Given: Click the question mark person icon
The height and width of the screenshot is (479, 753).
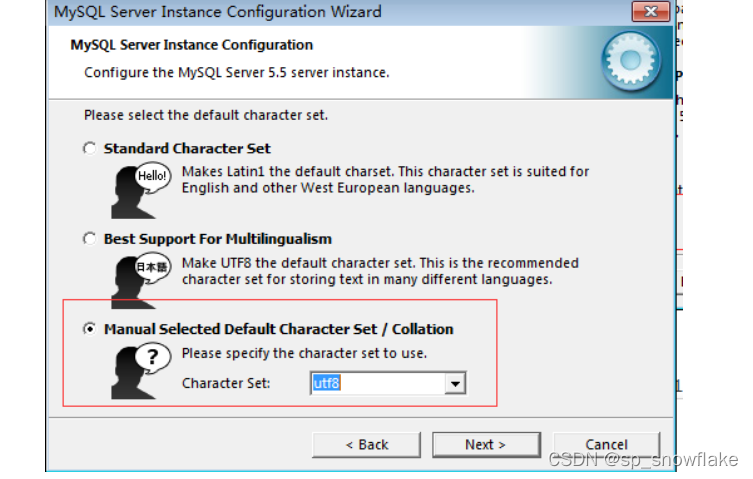Looking at the screenshot, I should click(x=141, y=371).
